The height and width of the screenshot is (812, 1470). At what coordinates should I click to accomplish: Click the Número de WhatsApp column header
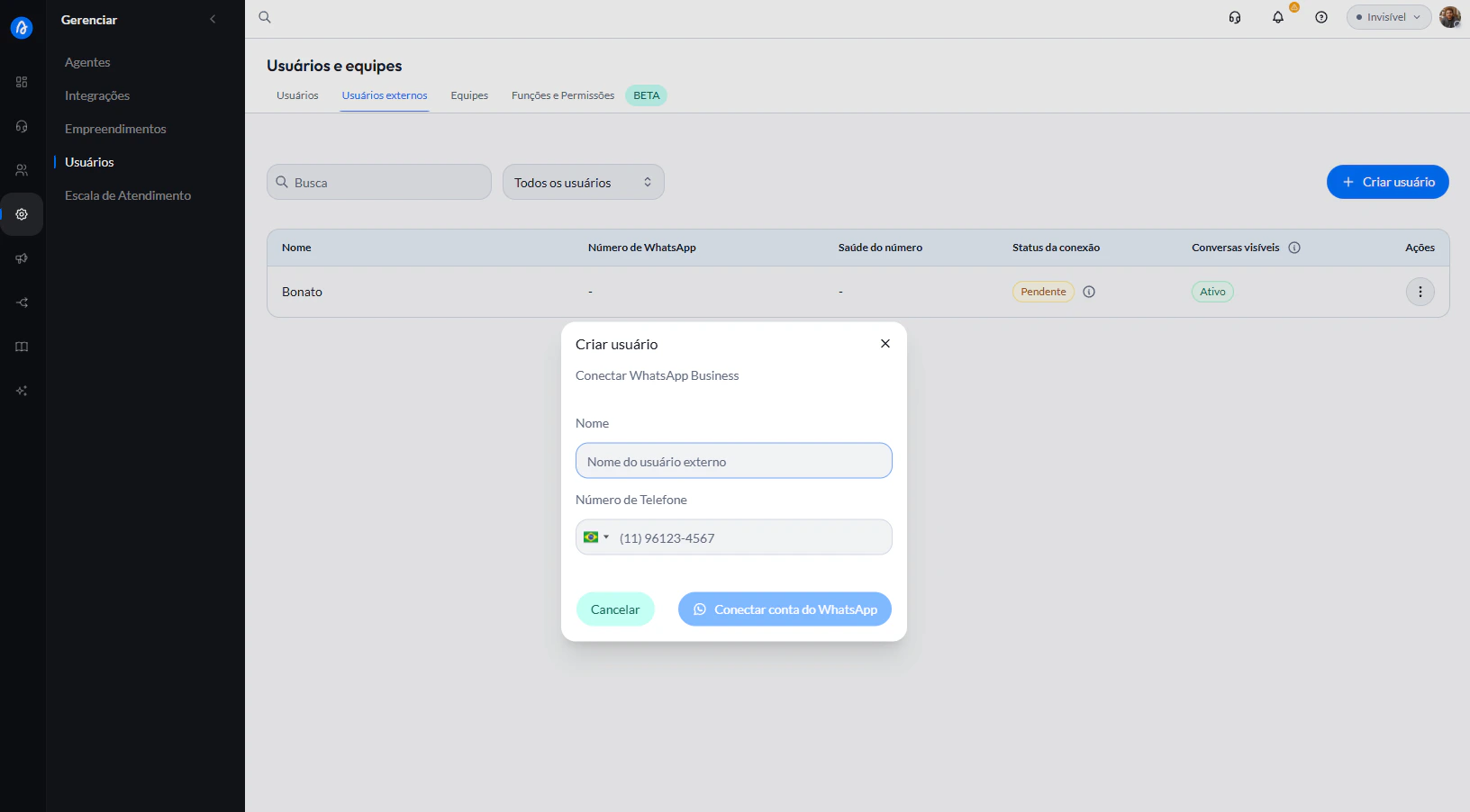pos(642,248)
